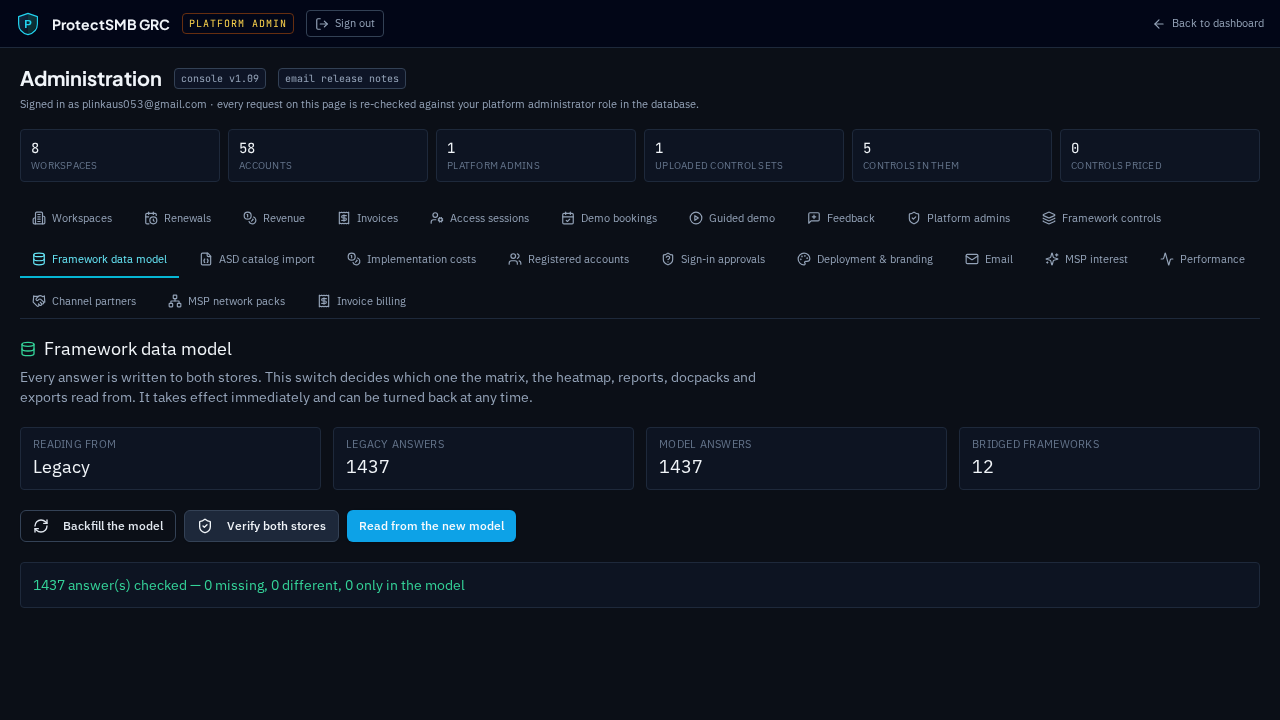Click the Model Answers 1437 card
Image resolution: width=1280 pixels, height=720 pixels.
pyautogui.click(x=796, y=459)
